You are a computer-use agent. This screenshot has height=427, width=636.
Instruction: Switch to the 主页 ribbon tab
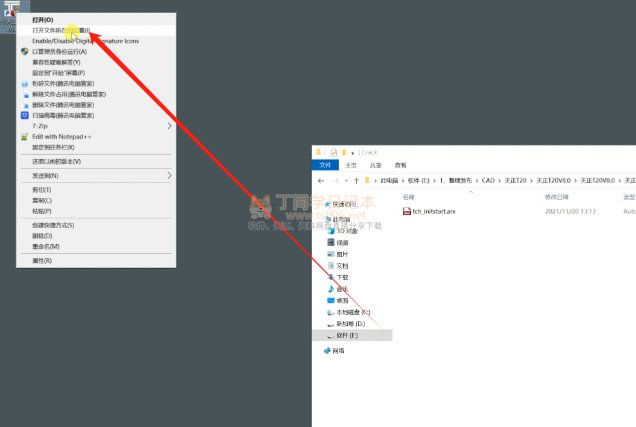click(x=351, y=165)
